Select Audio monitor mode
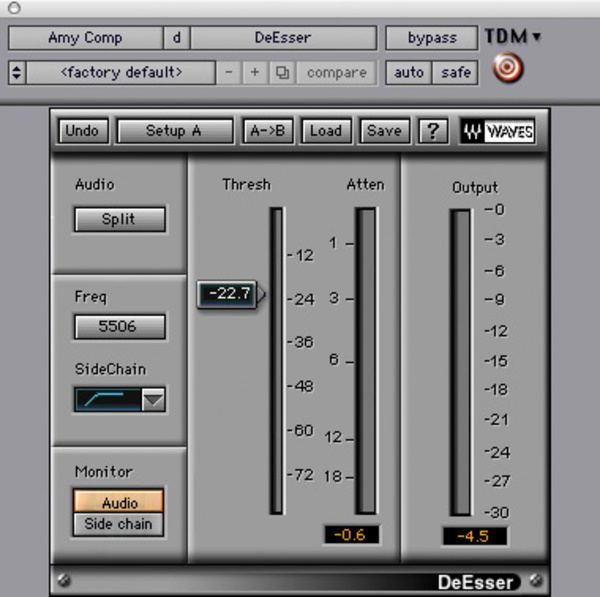The width and height of the screenshot is (600, 597). (x=119, y=502)
